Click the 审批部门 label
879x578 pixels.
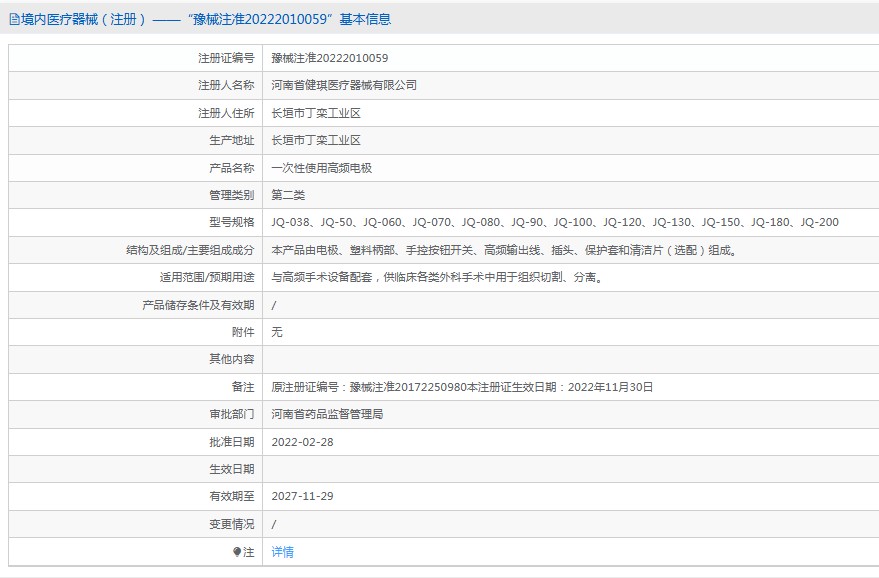click(x=232, y=414)
